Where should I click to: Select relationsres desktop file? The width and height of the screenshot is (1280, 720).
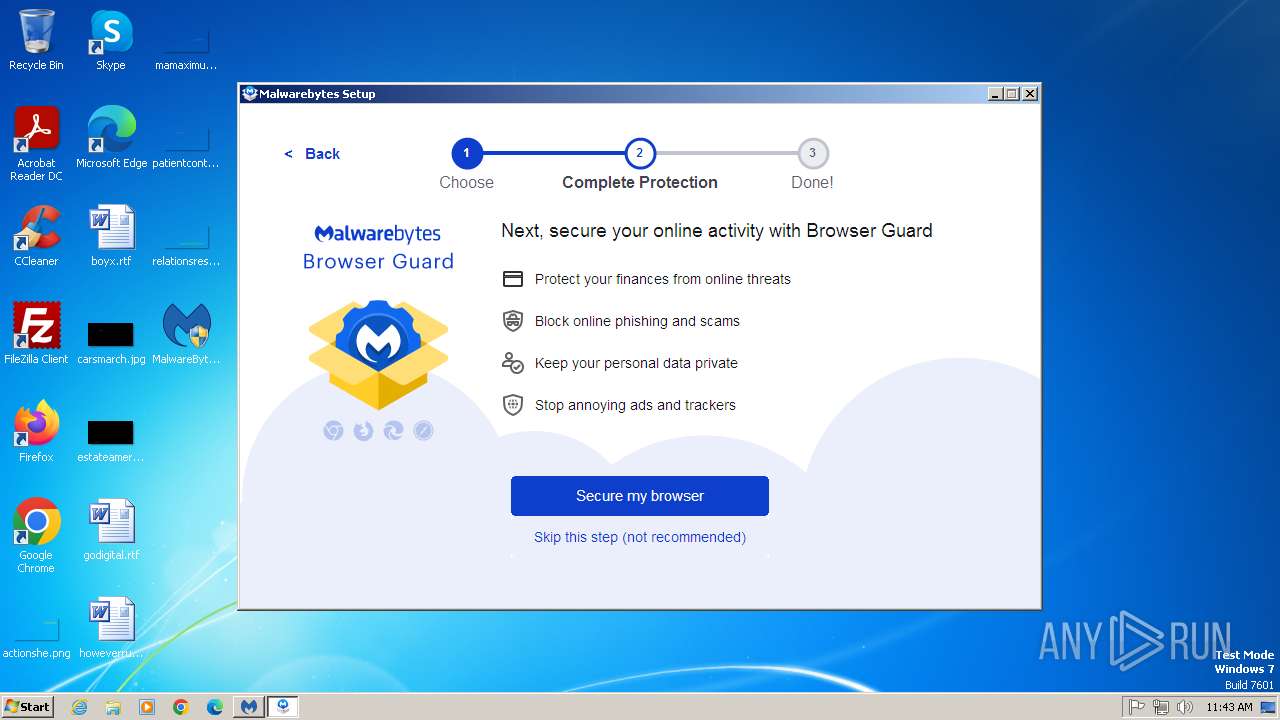[x=186, y=246]
